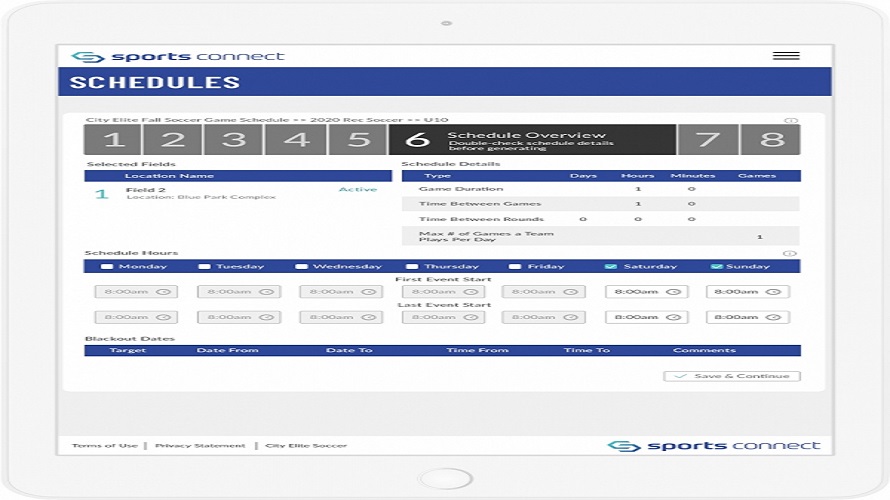Open clock picker for Monday first event start
Viewport: 890px width, 500px height.
tap(163, 292)
